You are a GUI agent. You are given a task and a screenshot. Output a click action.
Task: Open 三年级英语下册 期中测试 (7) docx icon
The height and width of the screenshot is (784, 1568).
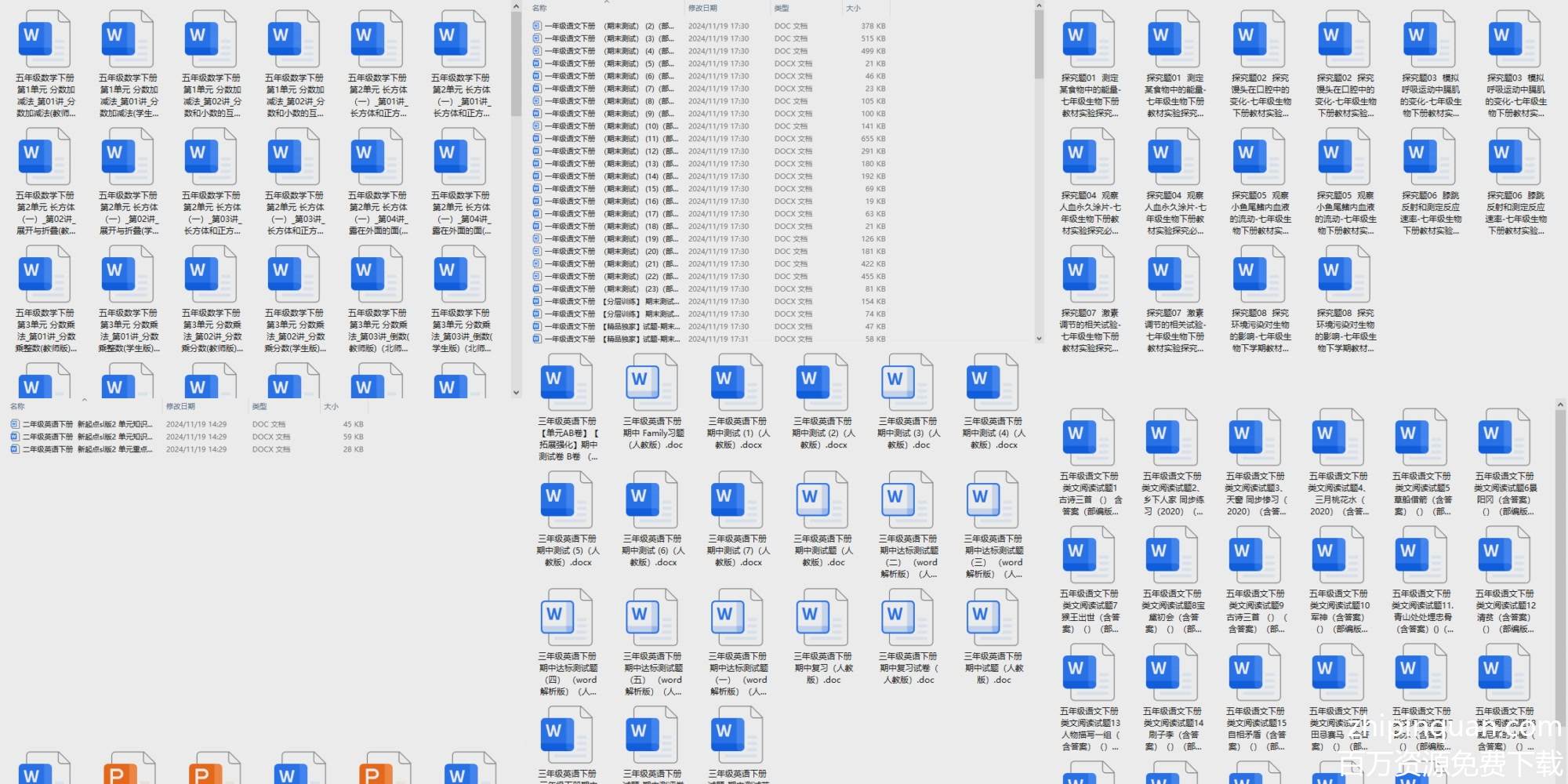(737, 500)
